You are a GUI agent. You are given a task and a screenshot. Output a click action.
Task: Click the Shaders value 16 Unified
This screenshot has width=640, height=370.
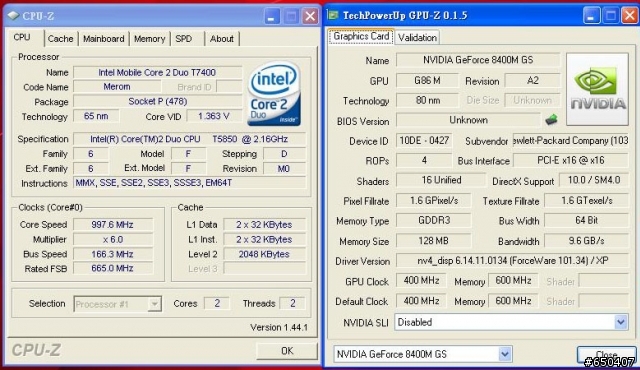point(441,180)
